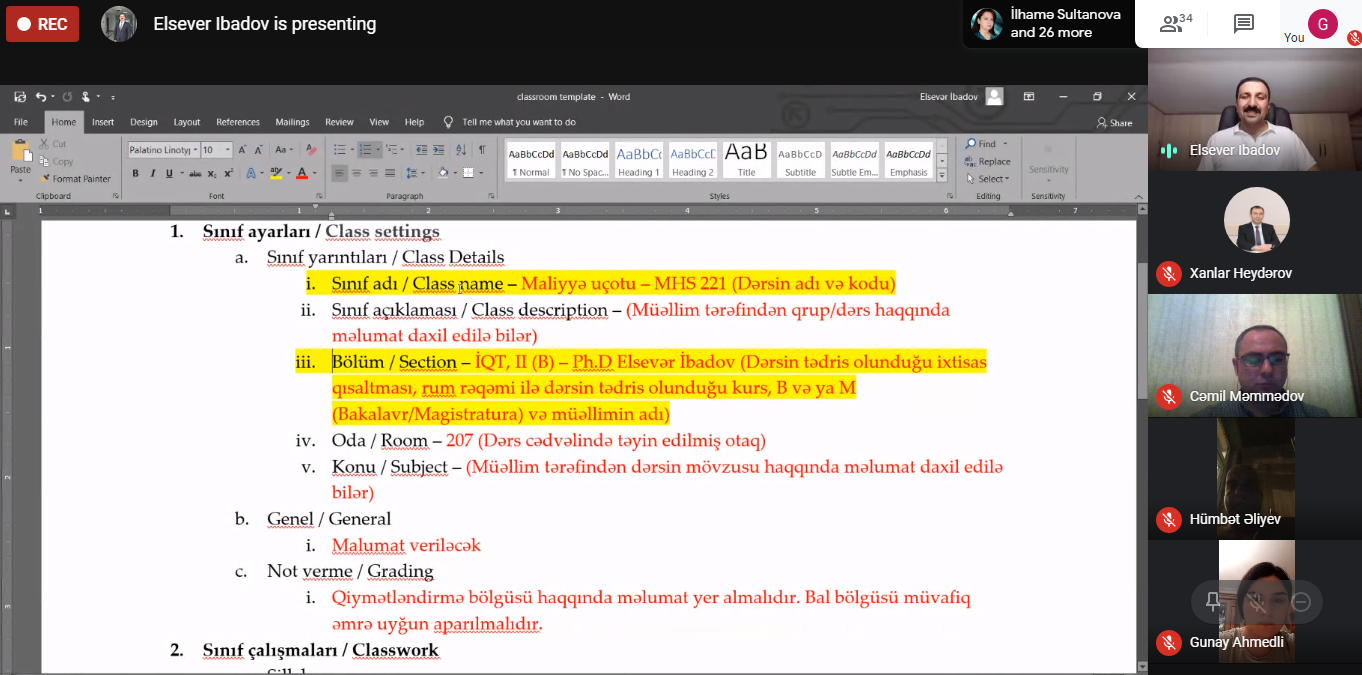Screen dimensions: 1362x675
Task: Click the Find button
Action: (x=981, y=144)
